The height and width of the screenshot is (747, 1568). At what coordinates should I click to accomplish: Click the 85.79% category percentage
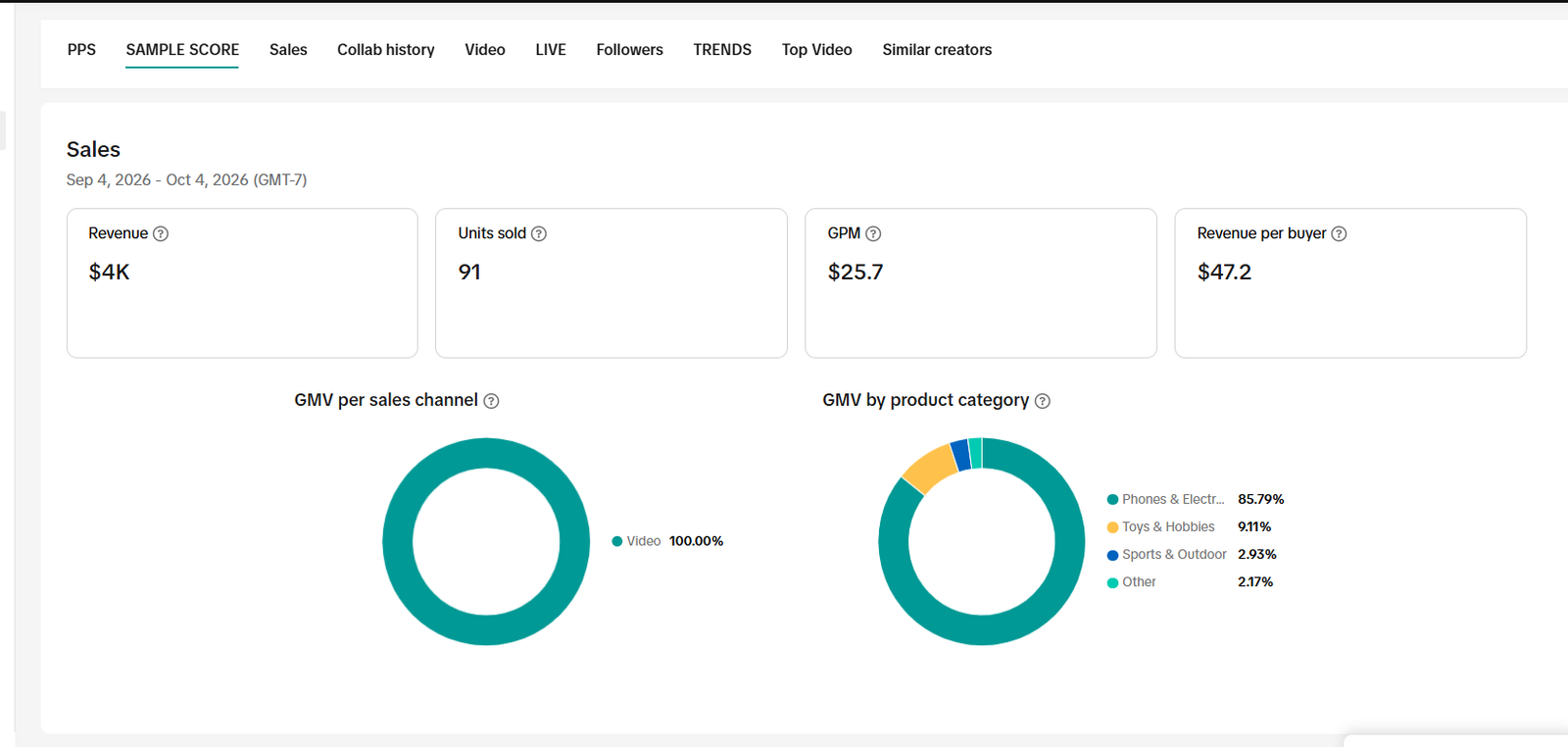coord(1260,500)
